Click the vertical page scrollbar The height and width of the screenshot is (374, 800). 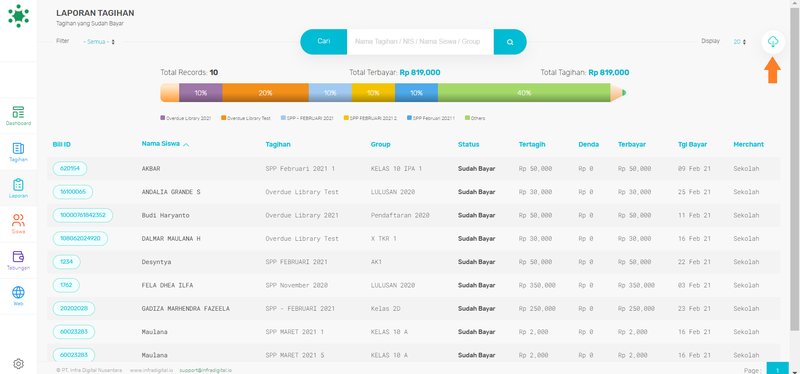pos(795,168)
